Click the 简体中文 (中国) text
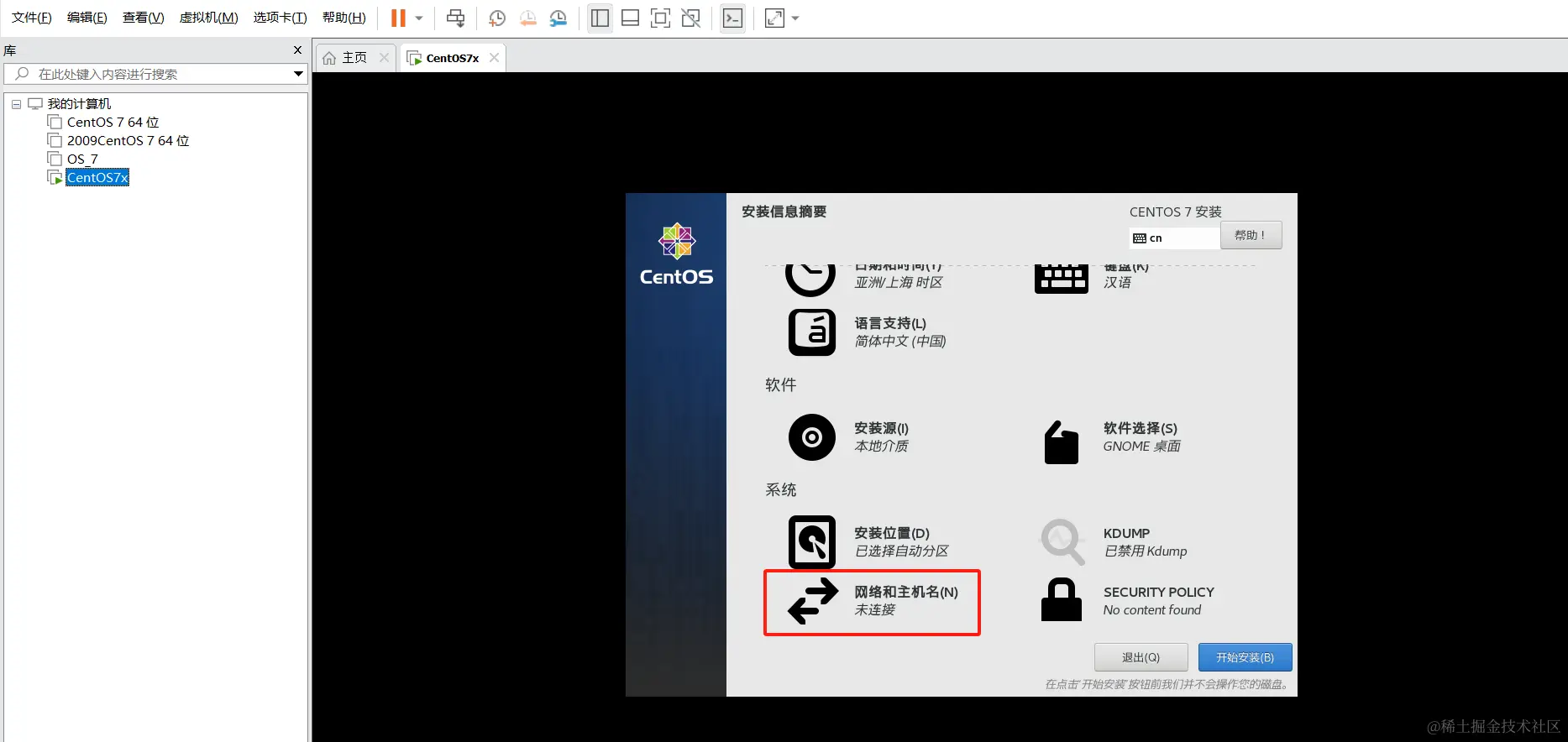This screenshot has width=1568, height=742. [900, 342]
